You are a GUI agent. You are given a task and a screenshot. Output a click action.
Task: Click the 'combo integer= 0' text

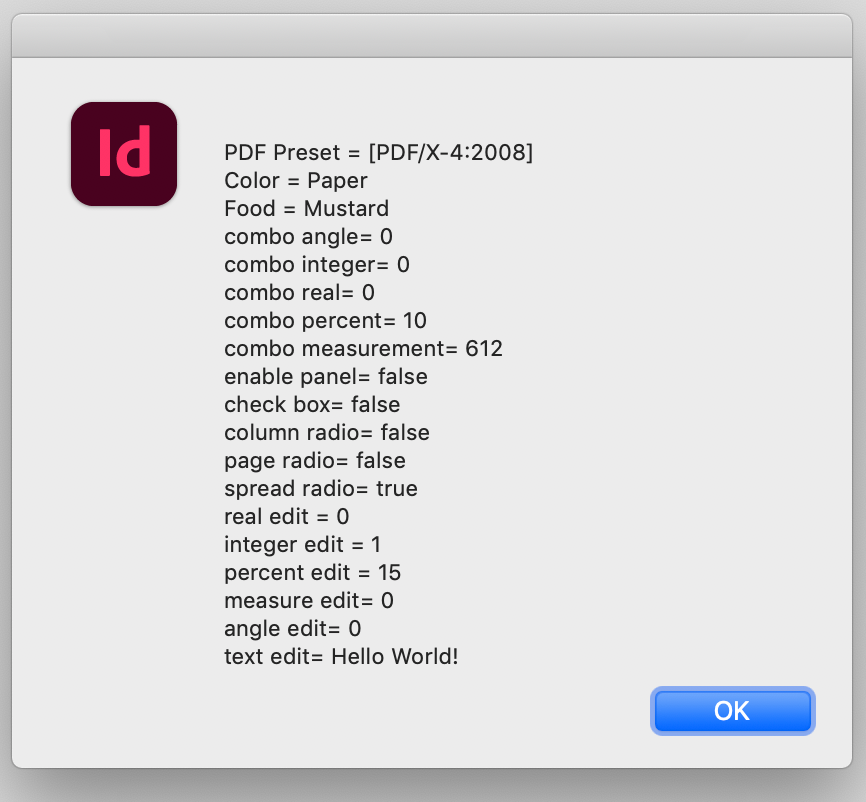315,265
